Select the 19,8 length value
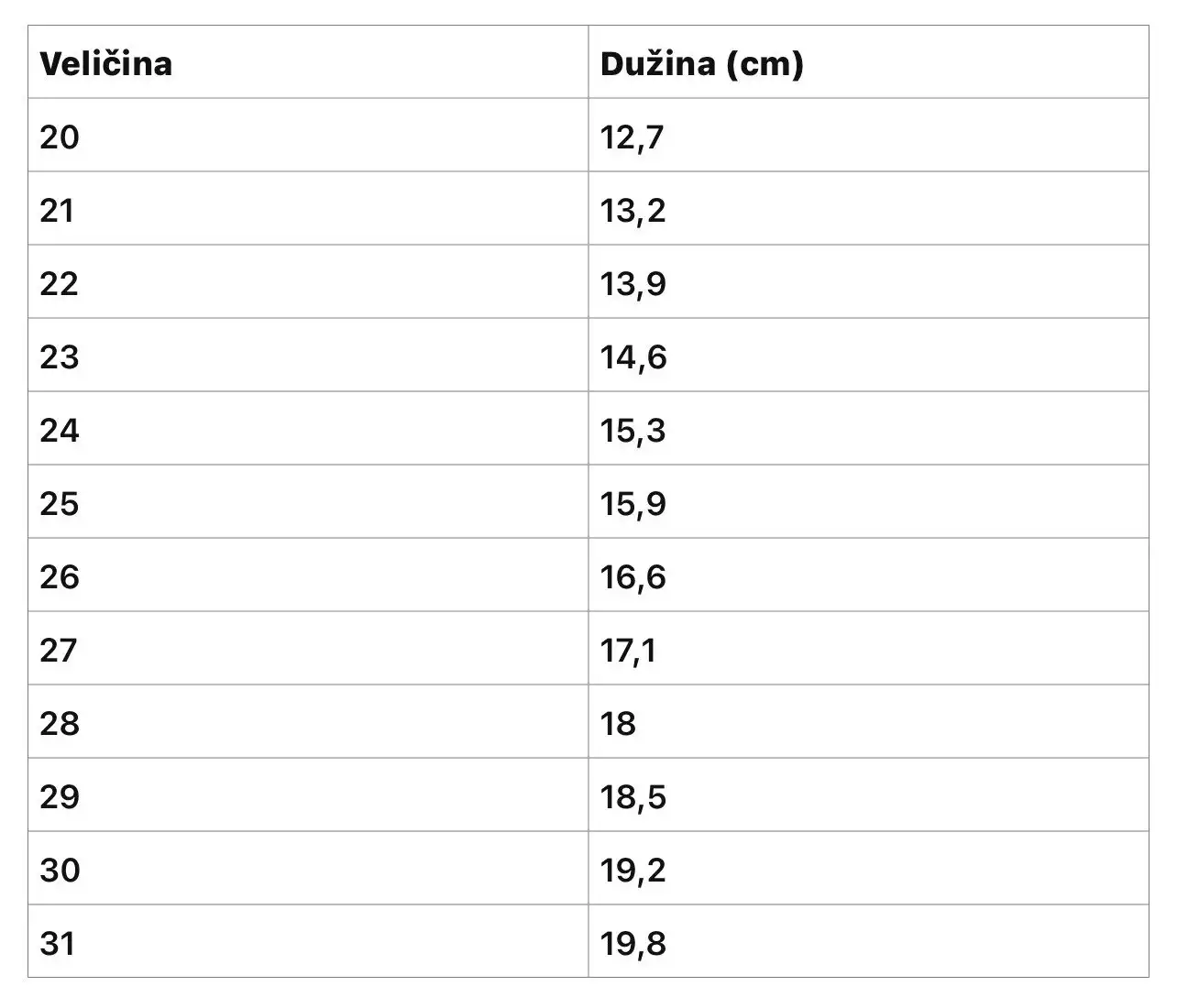This screenshot has height=1008, width=1177. [x=632, y=943]
